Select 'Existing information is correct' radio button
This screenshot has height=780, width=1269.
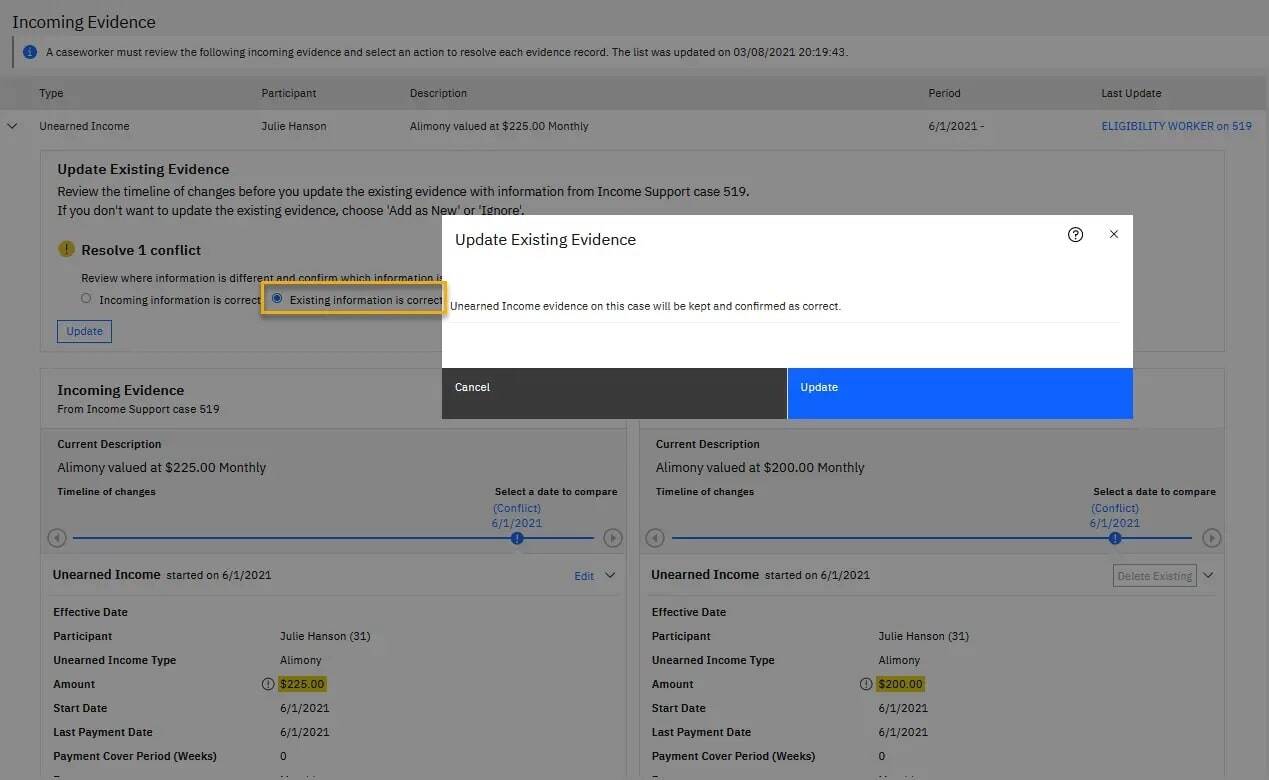pos(277,299)
